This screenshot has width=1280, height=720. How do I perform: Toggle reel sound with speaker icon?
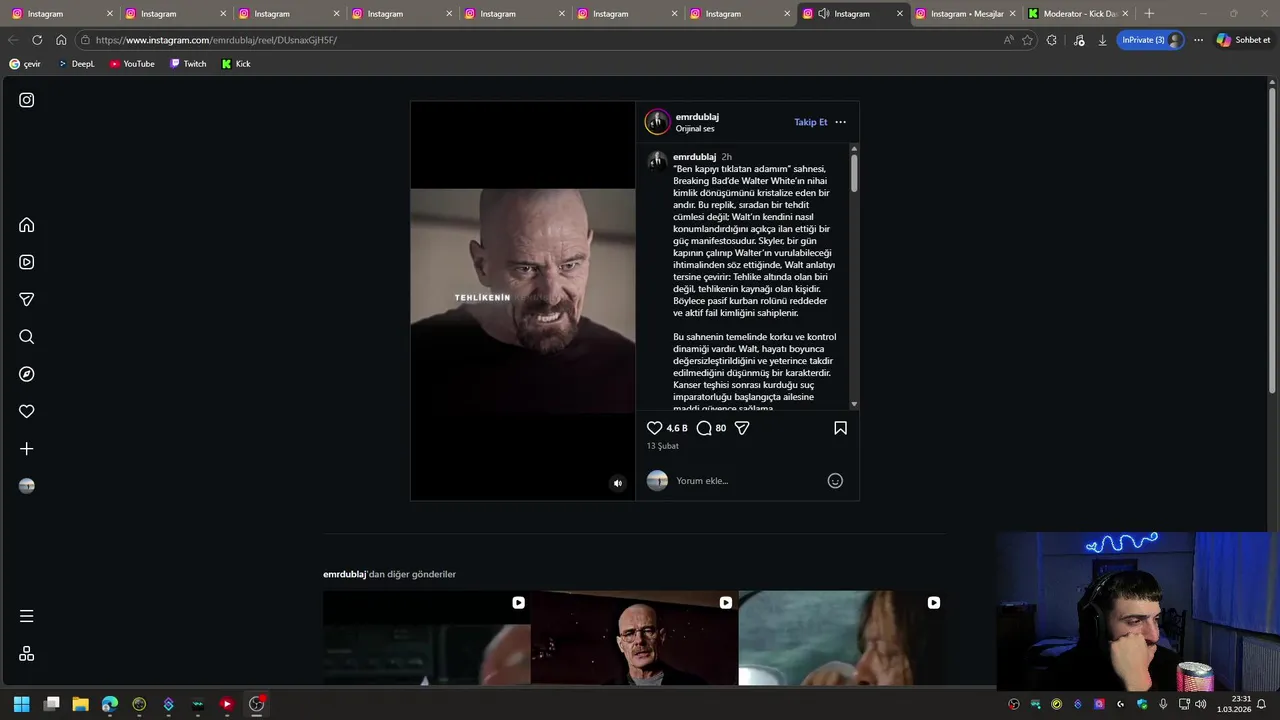tap(617, 483)
